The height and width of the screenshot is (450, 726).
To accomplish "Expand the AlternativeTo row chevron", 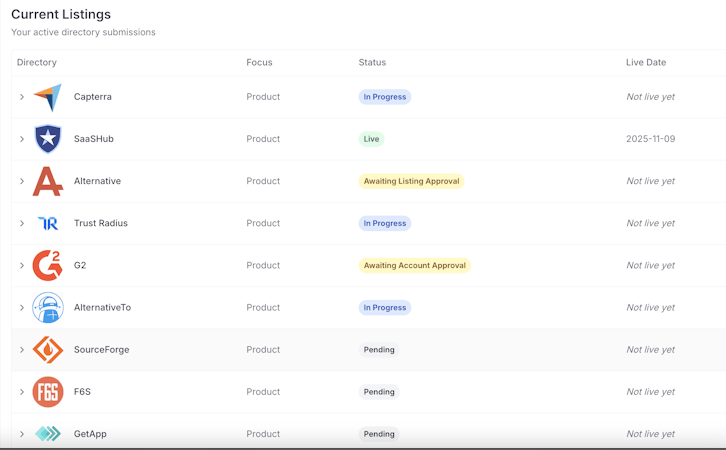I will [22, 307].
